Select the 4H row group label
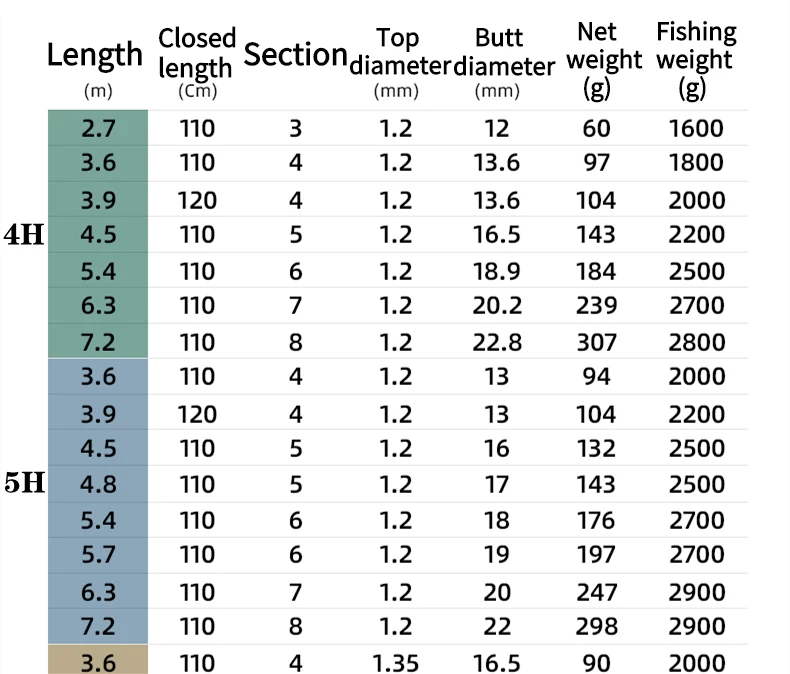 [25, 236]
